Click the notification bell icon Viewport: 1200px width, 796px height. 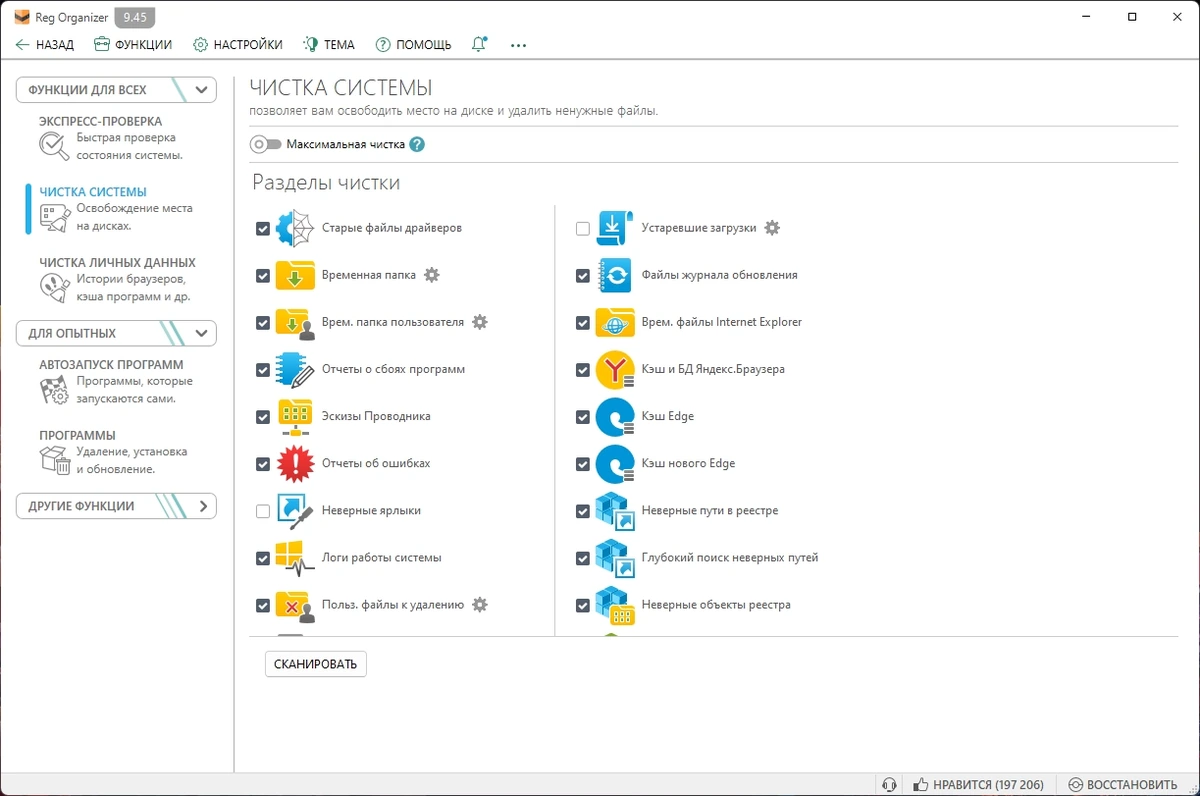(480, 44)
